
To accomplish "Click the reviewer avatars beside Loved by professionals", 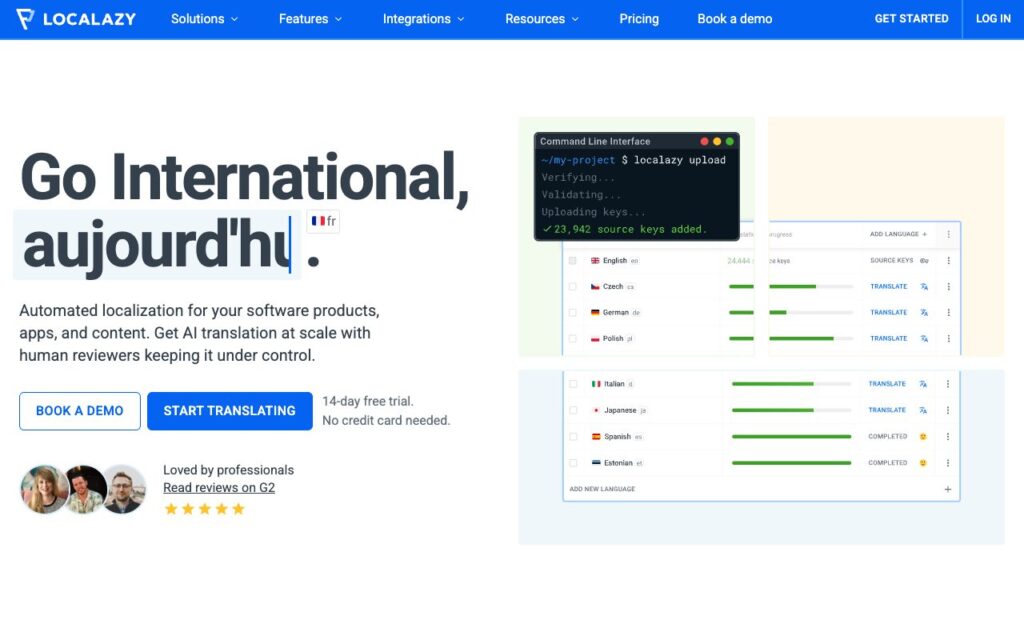I will pyautogui.click(x=83, y=489).
